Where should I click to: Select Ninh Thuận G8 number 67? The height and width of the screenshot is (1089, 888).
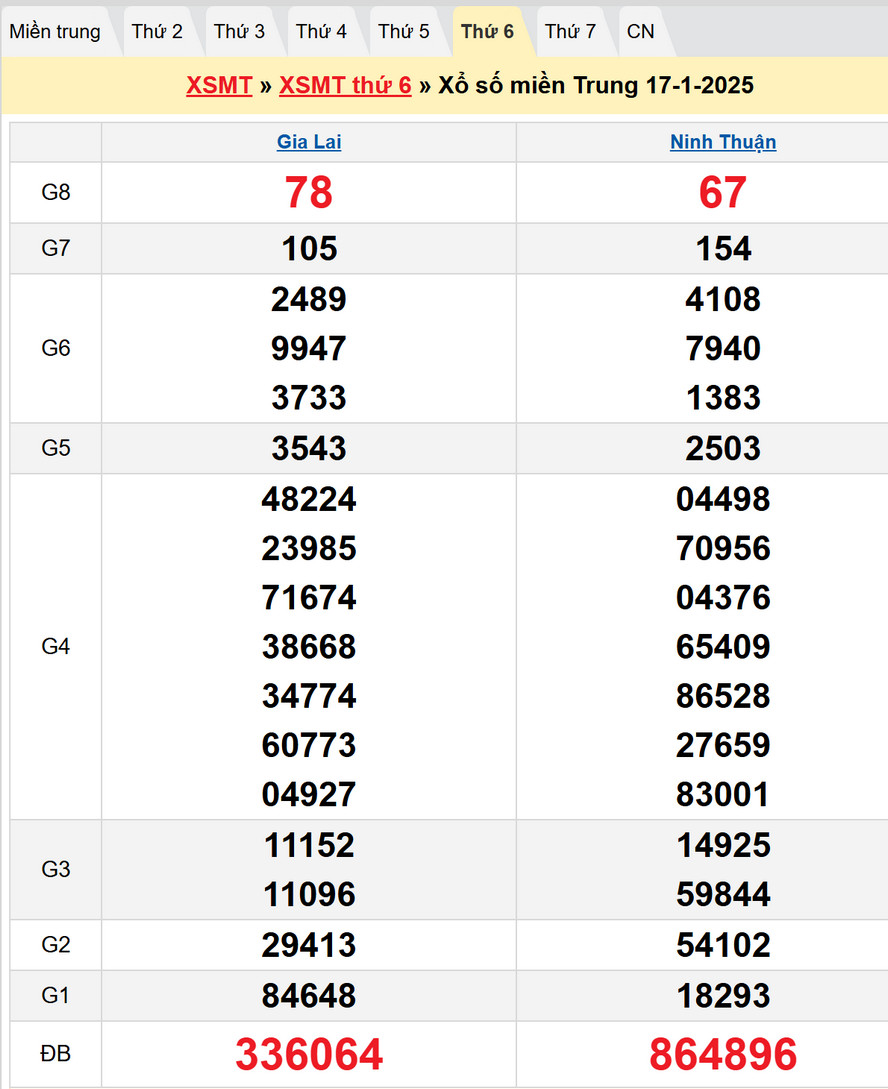pyautogui.click(x=723, y=192)
